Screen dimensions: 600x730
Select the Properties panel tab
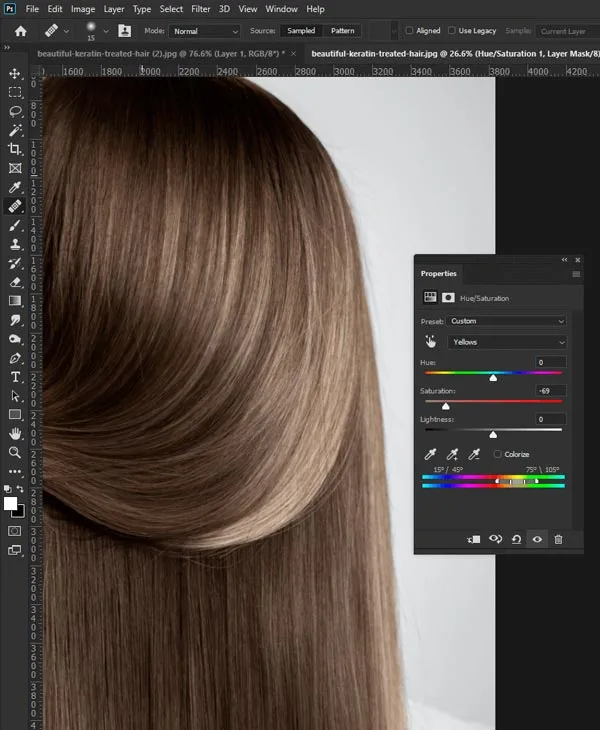[x=438, y=274]
